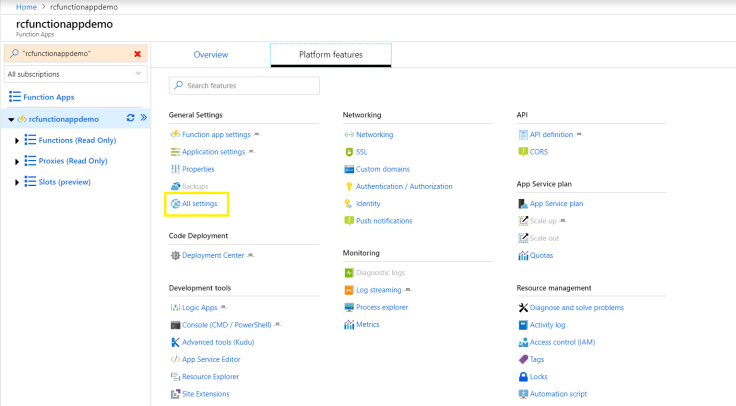Open Authentication / Authorization link
This screenshot has width=736, height=406.
404,186
